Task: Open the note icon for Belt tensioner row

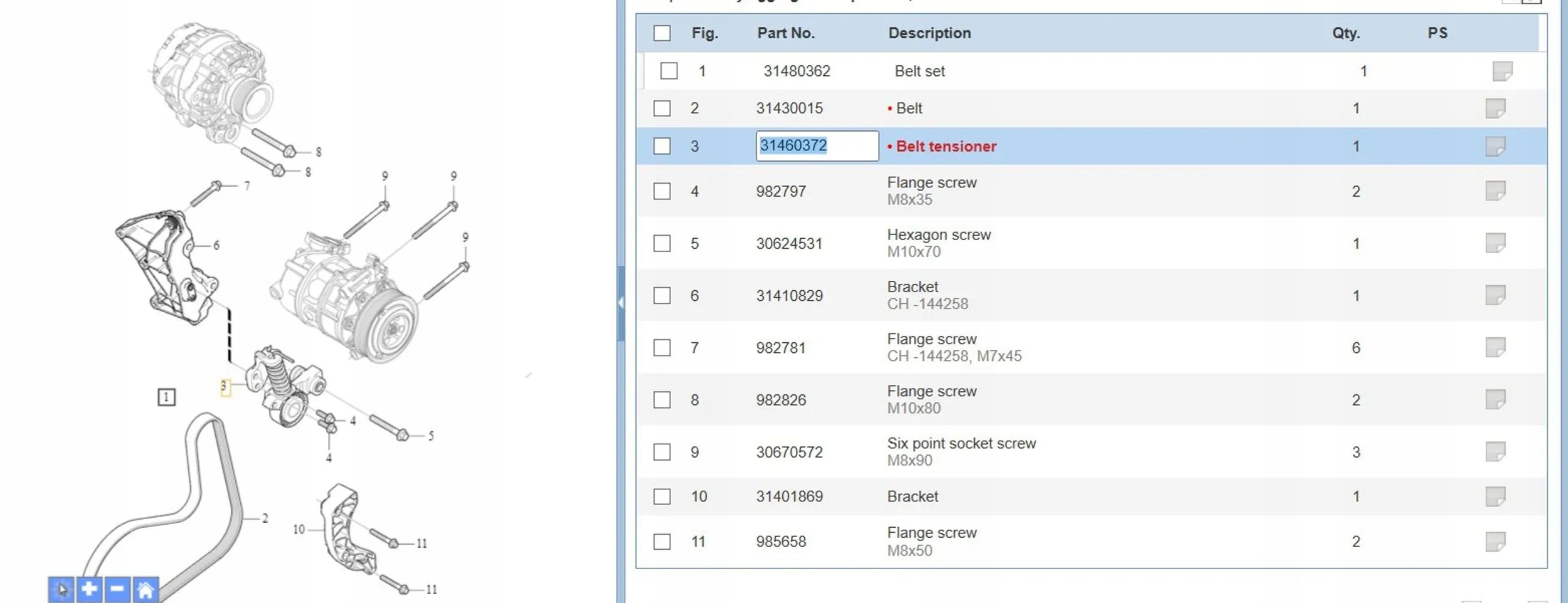Action: (x=1495, y=146)
